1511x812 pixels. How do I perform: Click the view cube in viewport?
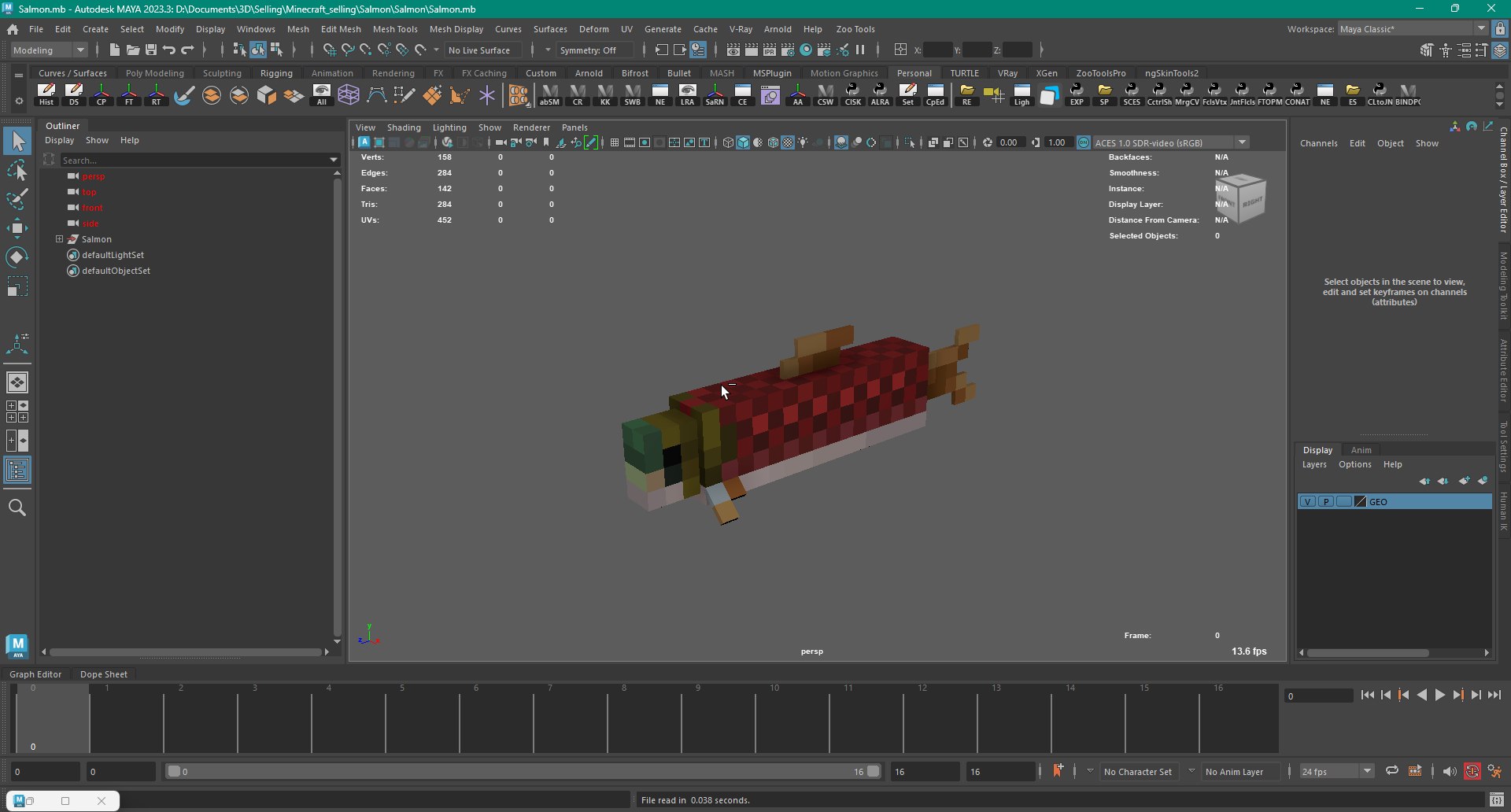coord(1241,198)
